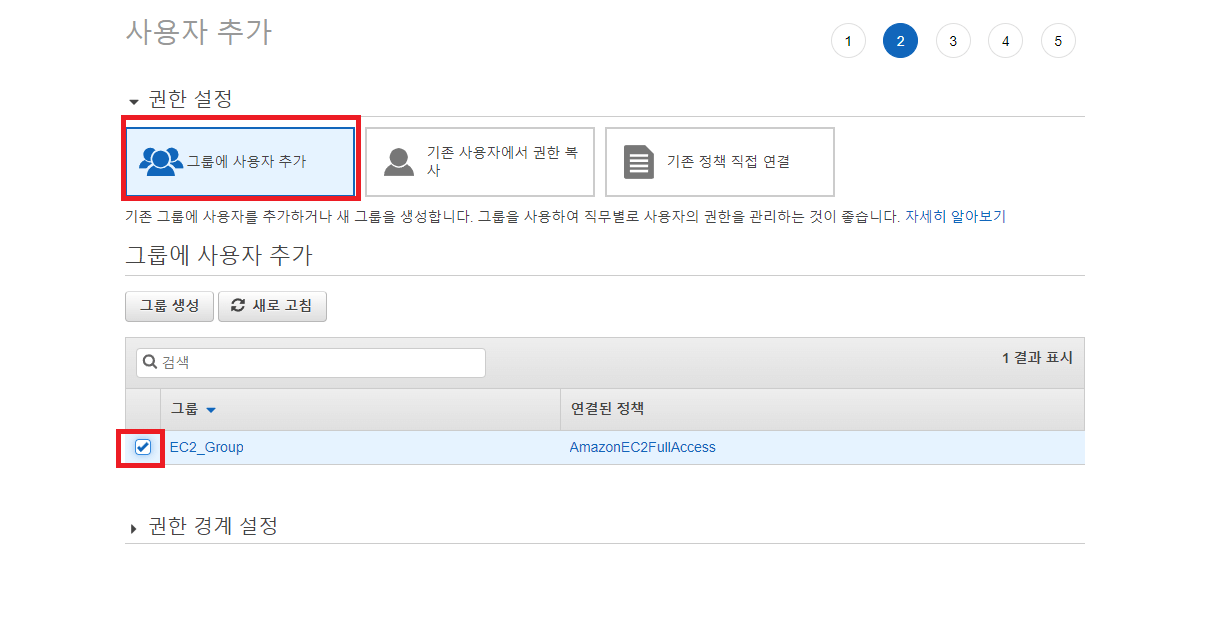Click the 연결된 정책 column header
Screen dimensions: 1207x623
pos(607,409)
